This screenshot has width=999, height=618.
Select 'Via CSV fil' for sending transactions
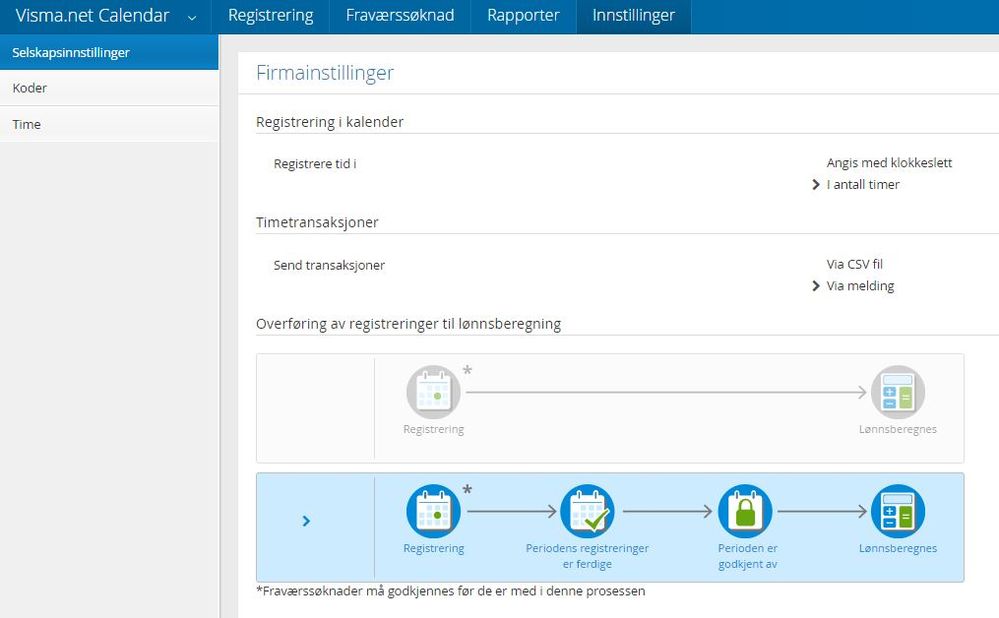(x=854, y=264)
